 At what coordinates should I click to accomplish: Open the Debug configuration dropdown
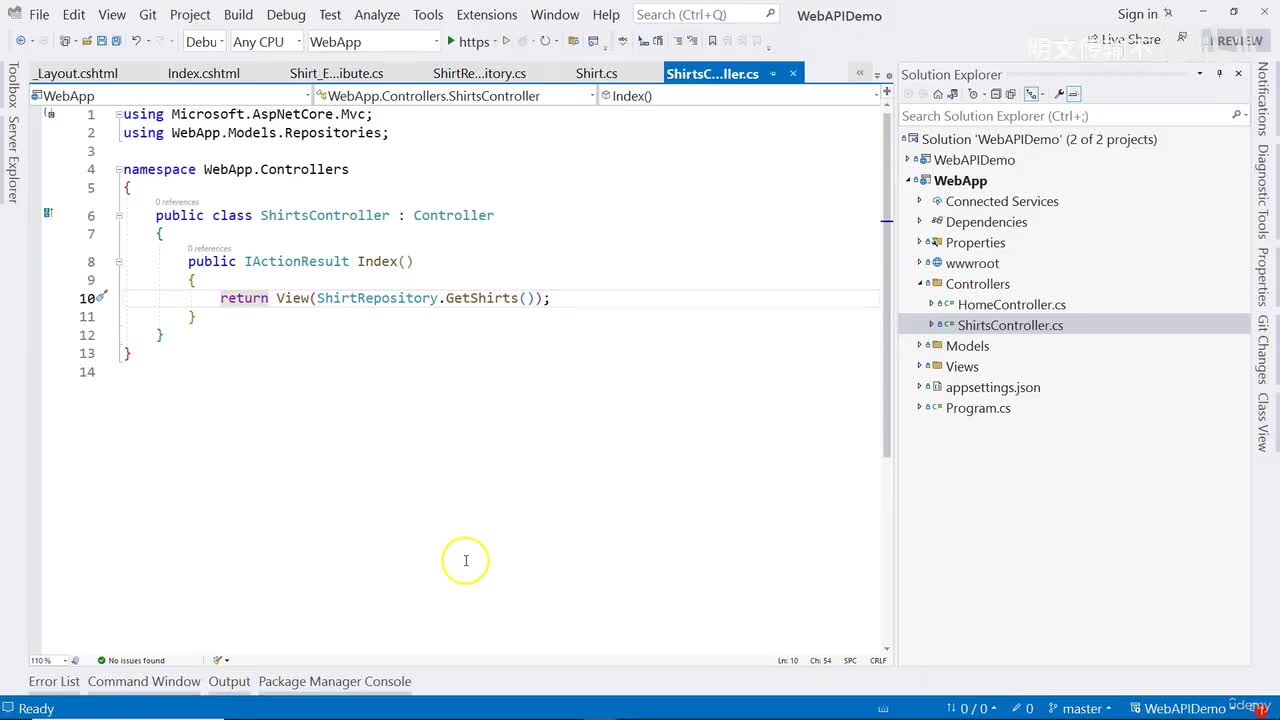(204, 42)
